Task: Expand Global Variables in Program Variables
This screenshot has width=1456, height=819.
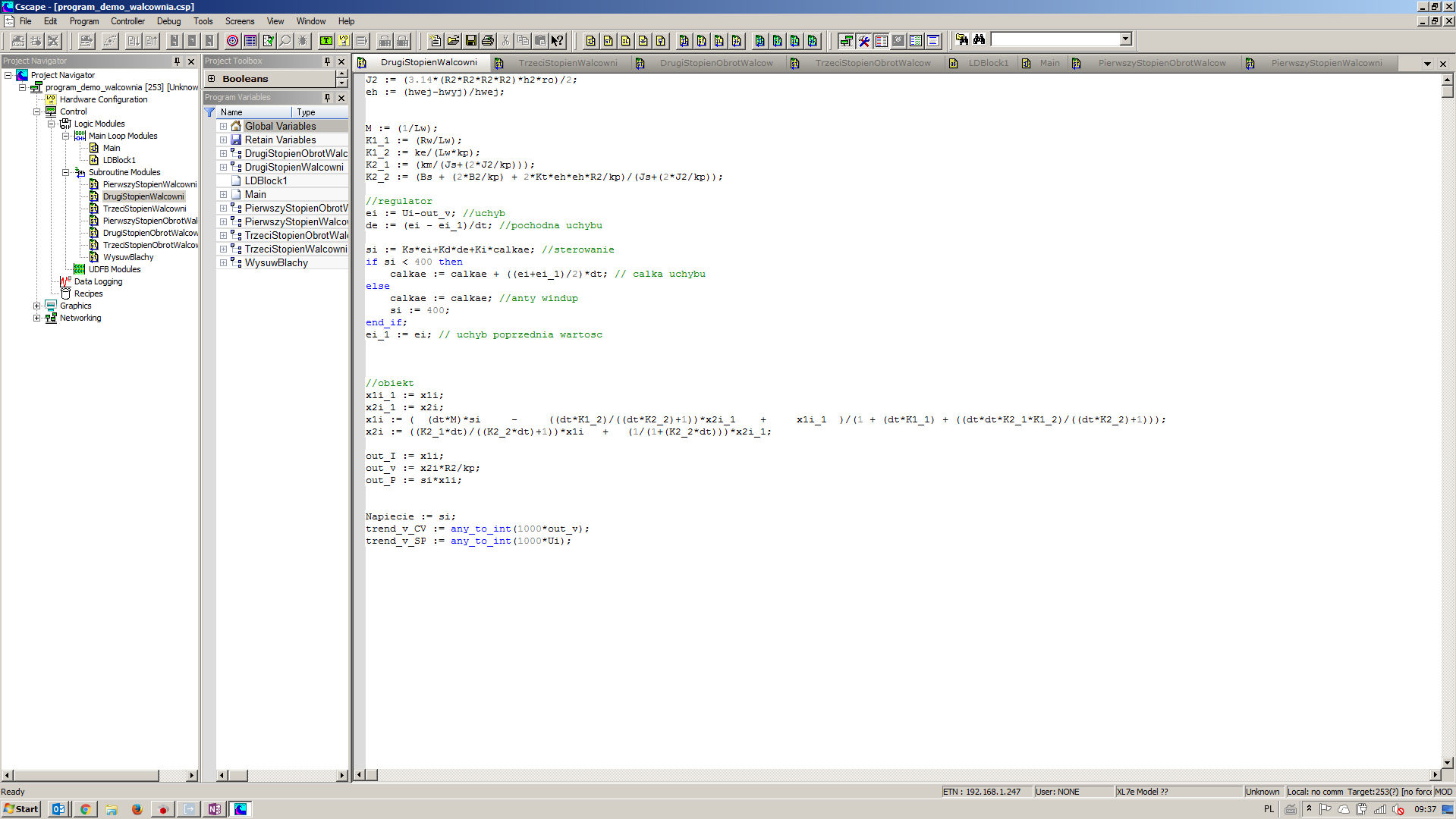Action: point(224,127)
